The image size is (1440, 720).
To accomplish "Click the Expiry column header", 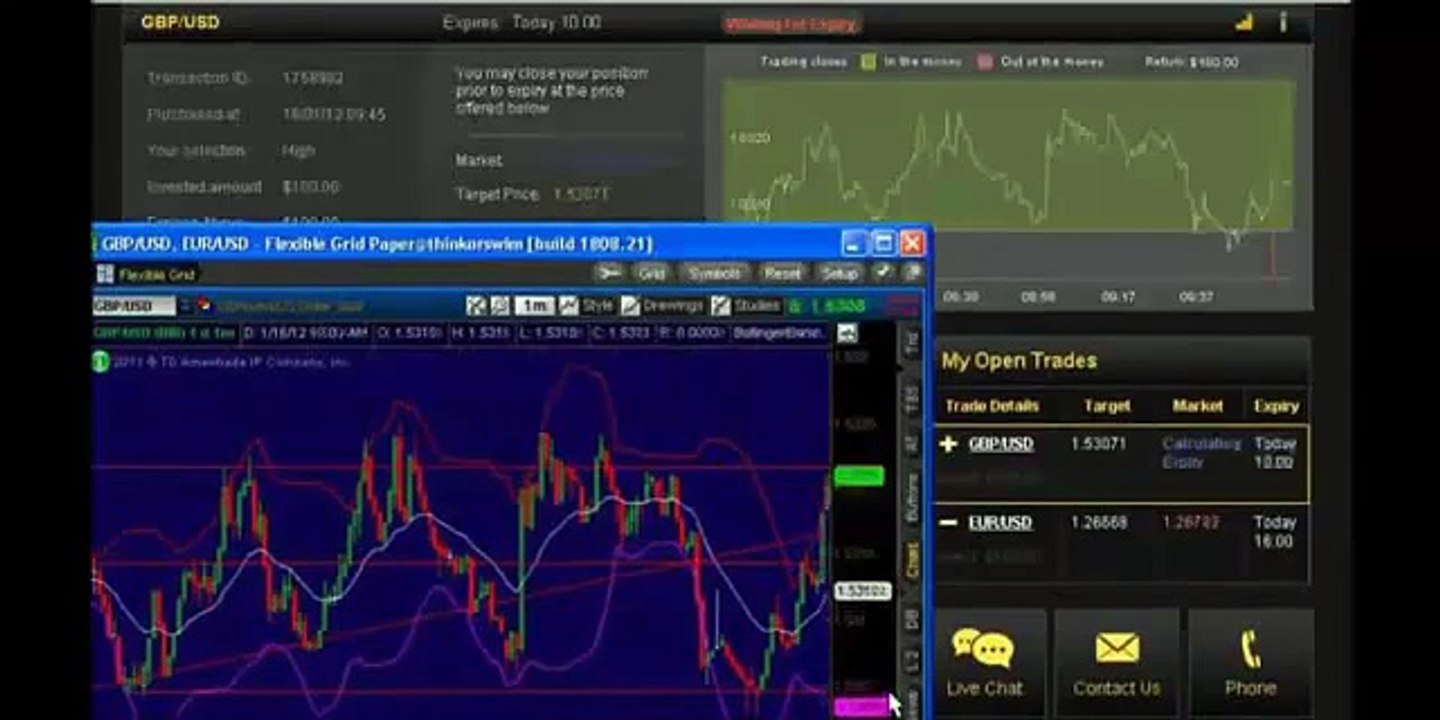I will [1276, 406].
